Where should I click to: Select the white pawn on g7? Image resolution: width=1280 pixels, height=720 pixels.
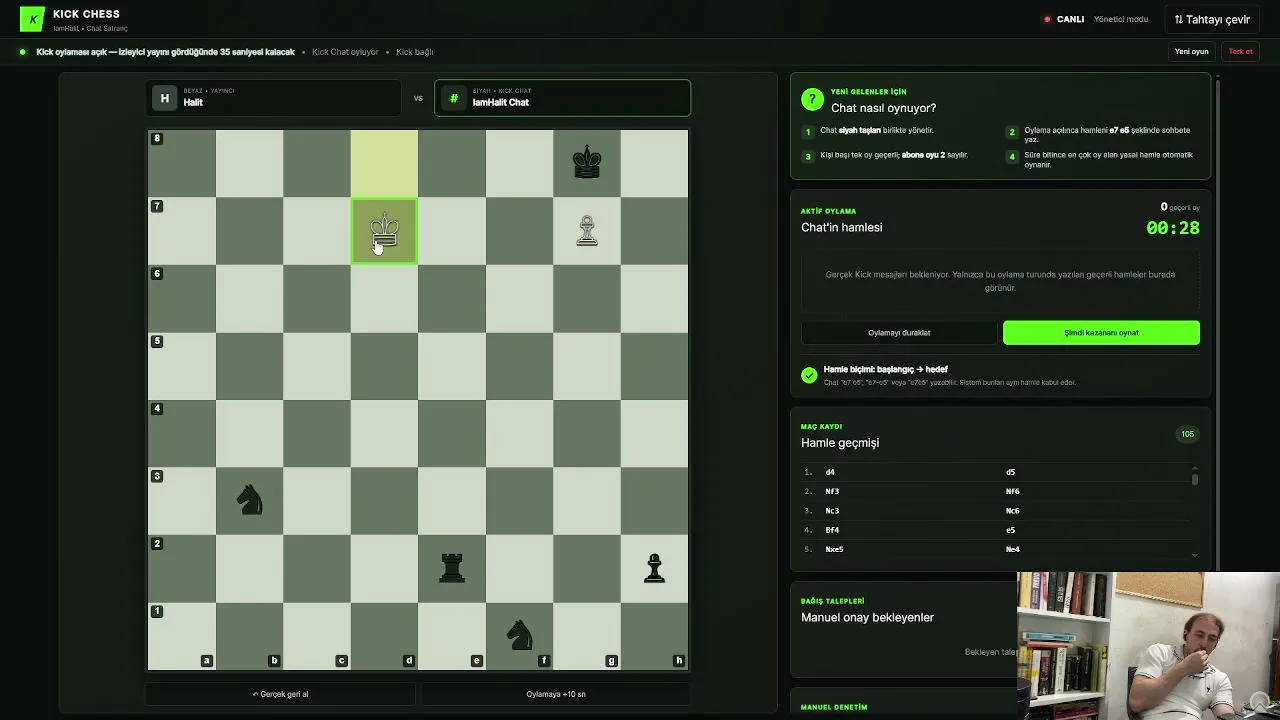coord(587,231)
